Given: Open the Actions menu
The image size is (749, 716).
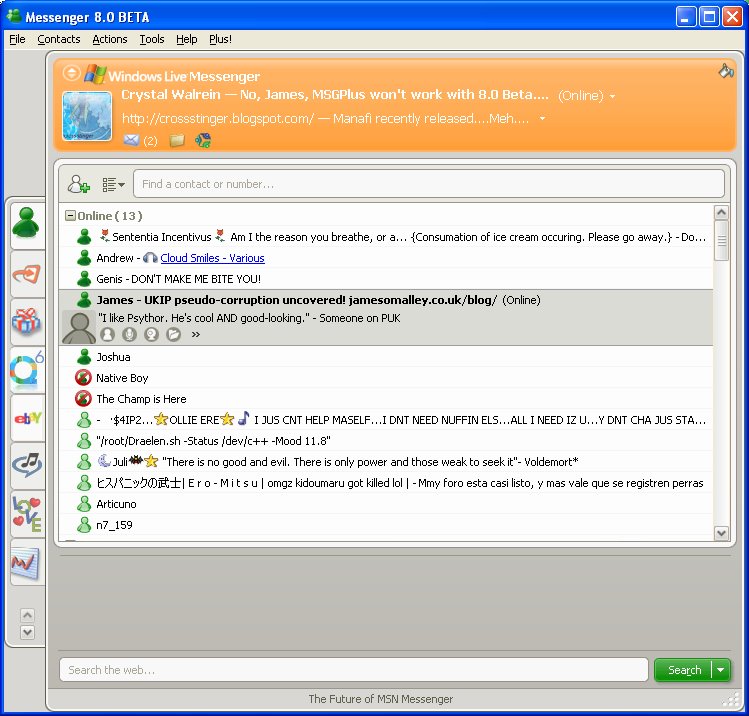Looking at the screenshot, I should click(110, 39).
